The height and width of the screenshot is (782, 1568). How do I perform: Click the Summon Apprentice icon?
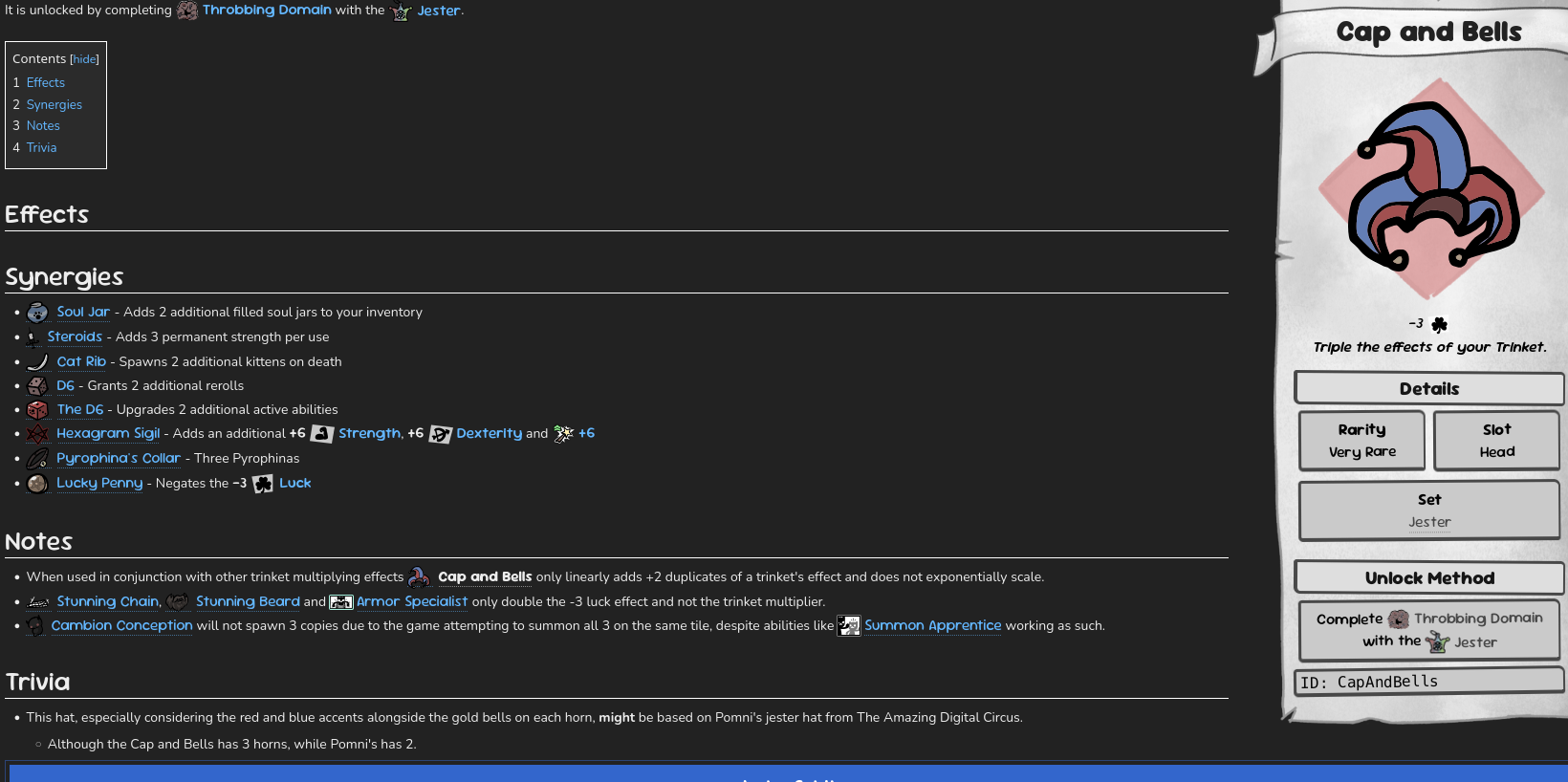849,626
